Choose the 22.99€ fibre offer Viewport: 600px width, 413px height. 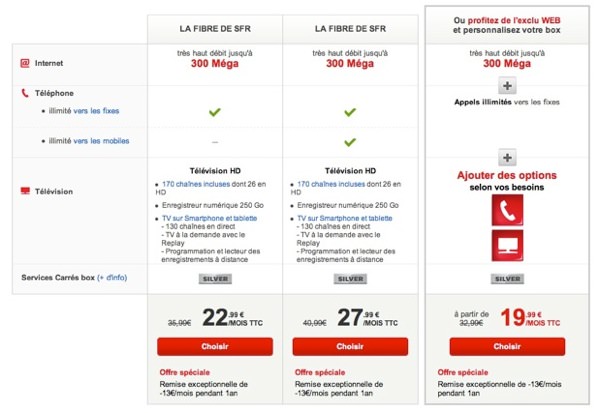(215, 346)
